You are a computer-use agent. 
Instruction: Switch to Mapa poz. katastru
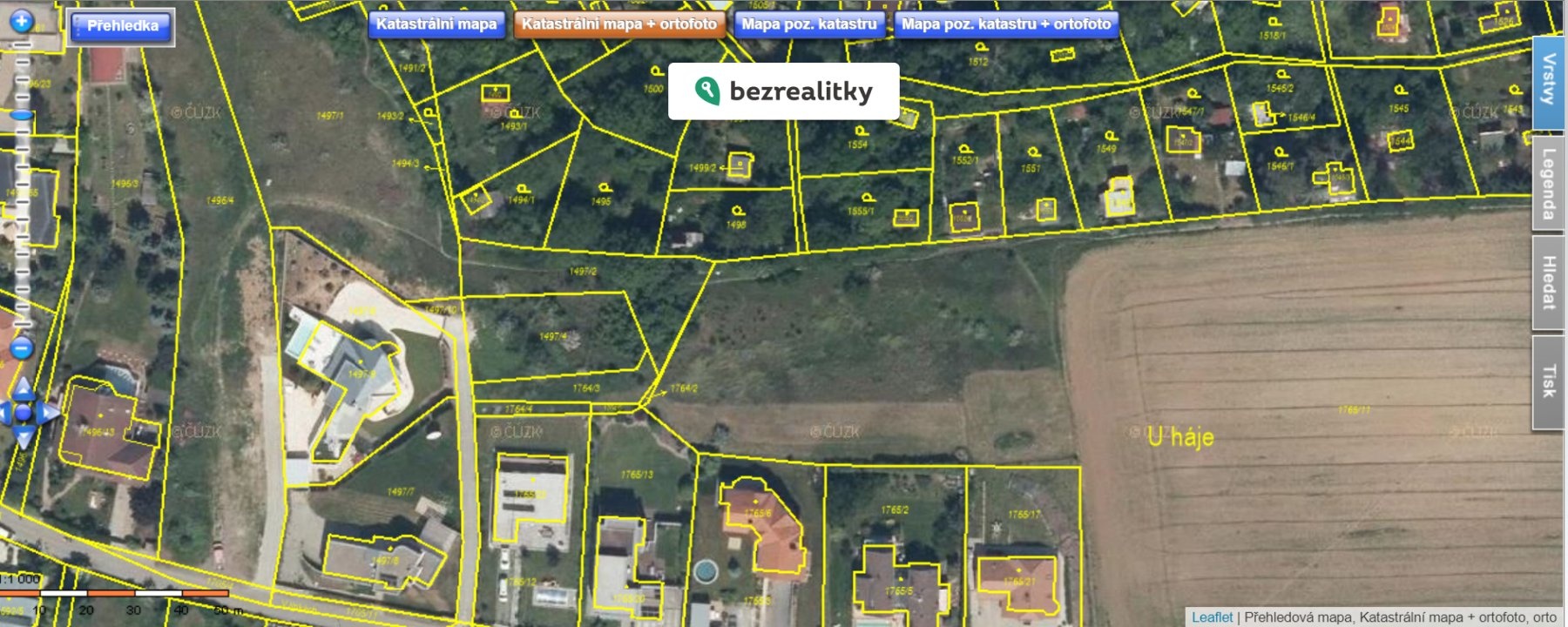coord(809,24)
